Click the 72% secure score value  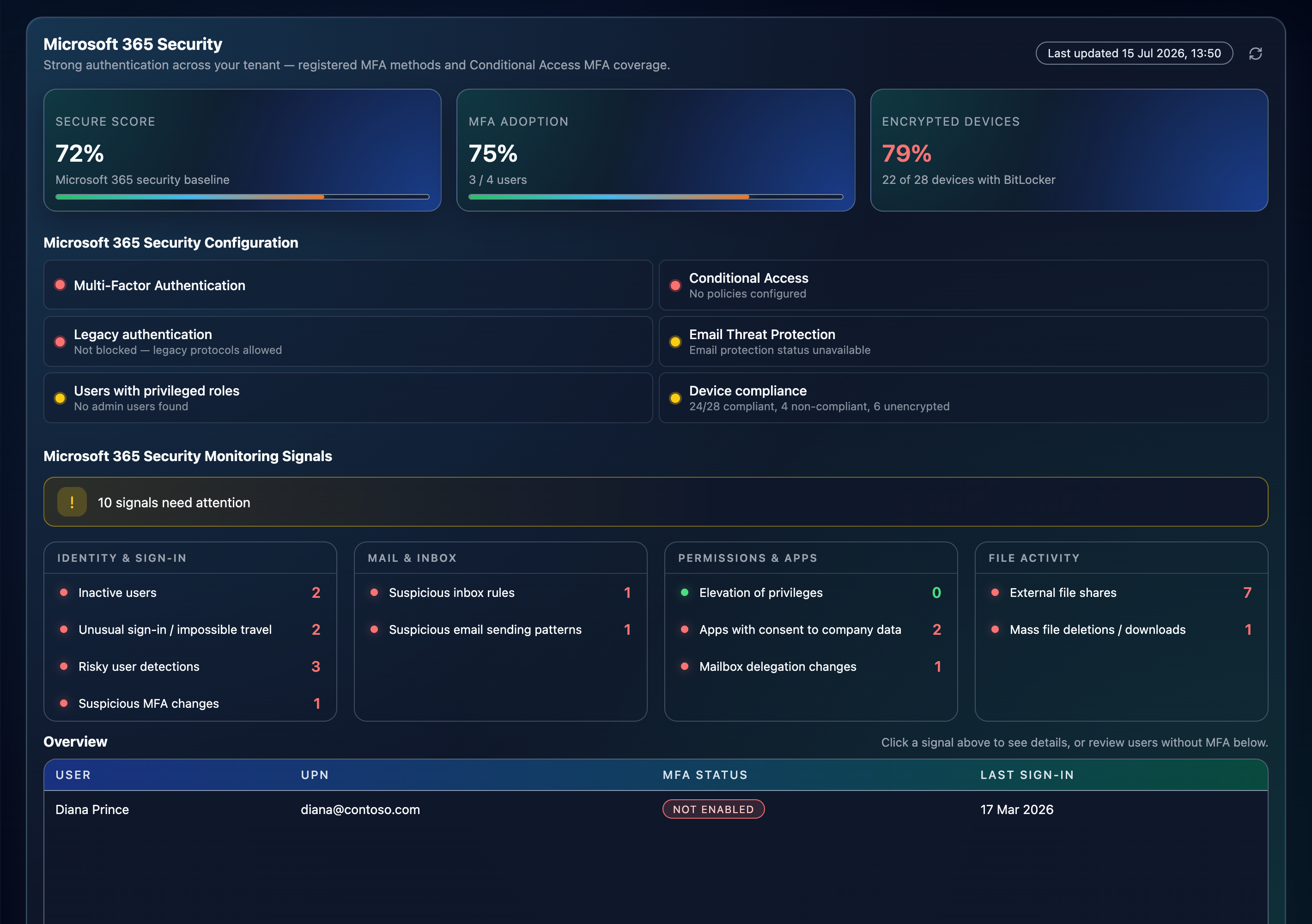(79, 153)
